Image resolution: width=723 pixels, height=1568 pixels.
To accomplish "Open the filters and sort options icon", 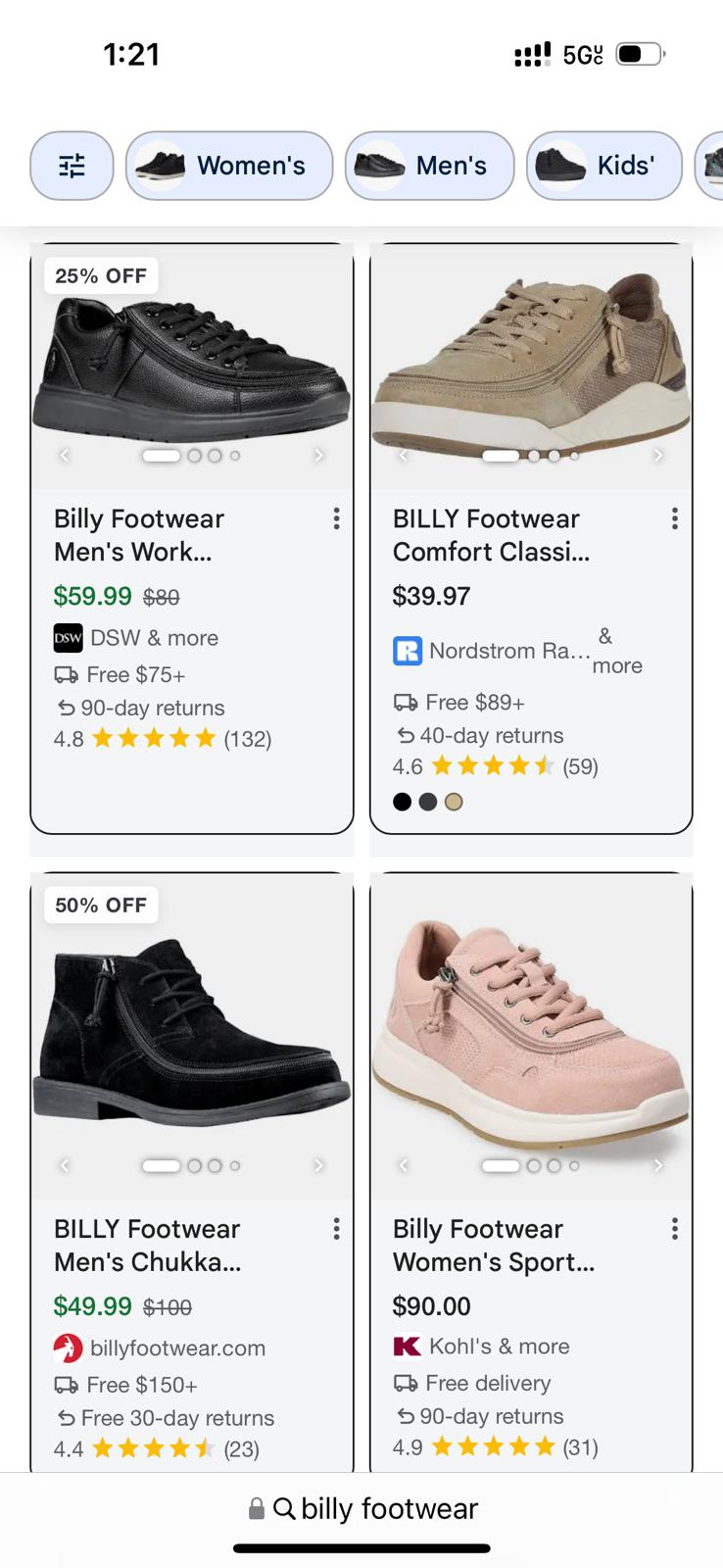I will click(72, 166).
